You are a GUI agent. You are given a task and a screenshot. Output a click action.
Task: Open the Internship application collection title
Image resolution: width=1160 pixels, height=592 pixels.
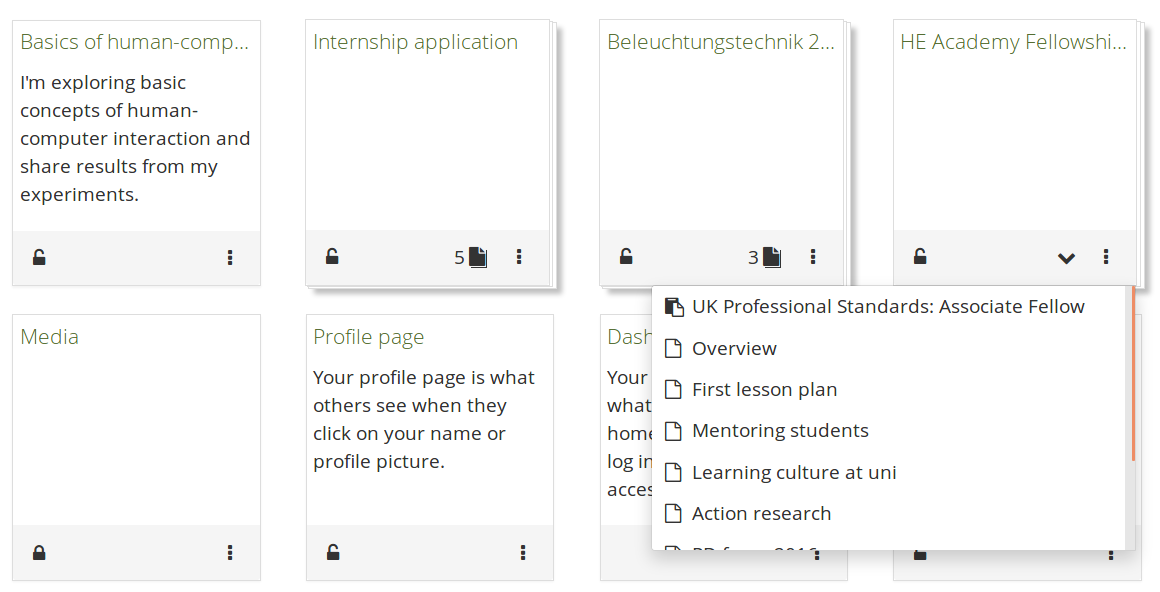tap(415, 42)
